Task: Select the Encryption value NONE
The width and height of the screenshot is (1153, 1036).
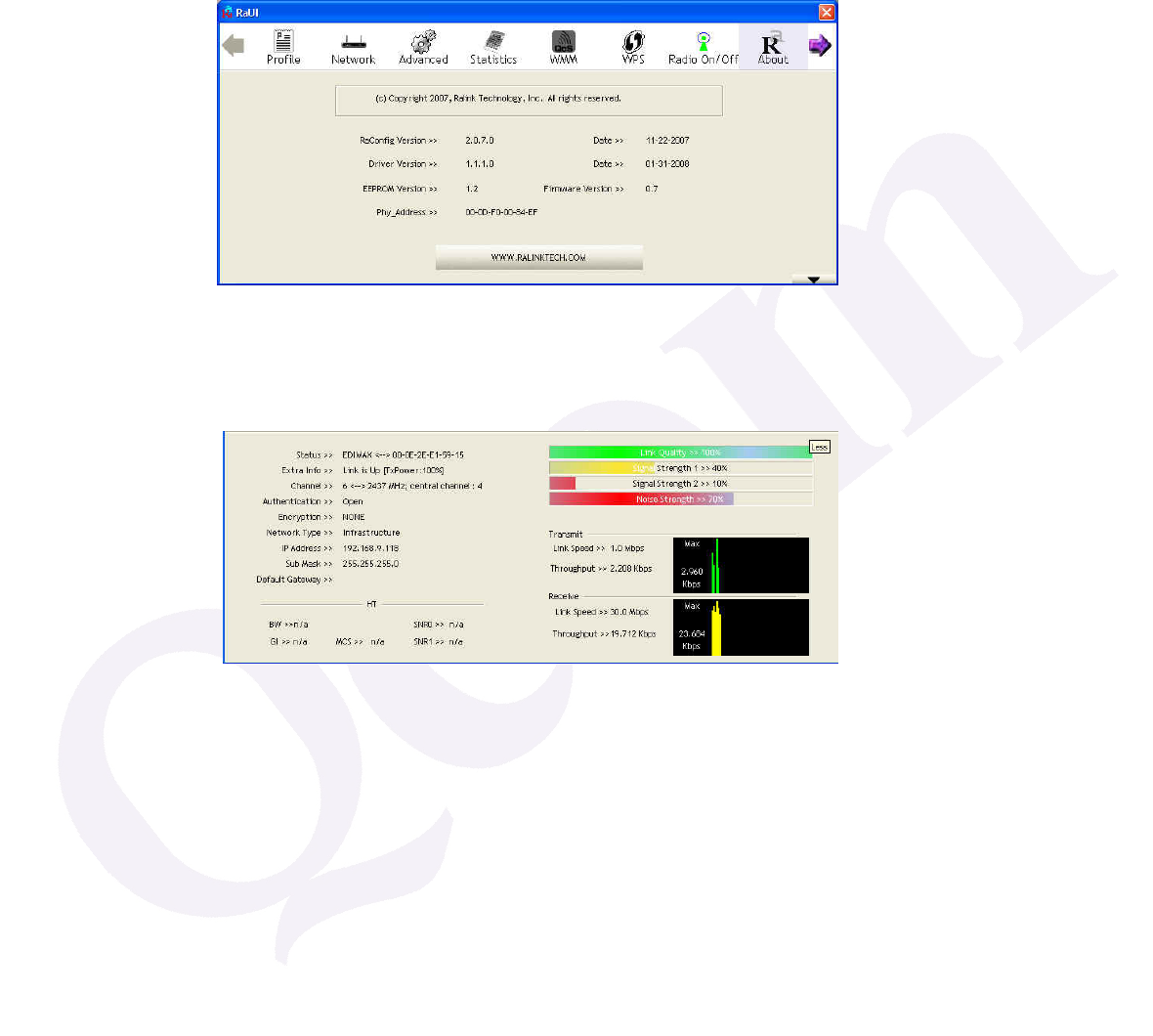Action: (354, 517)
